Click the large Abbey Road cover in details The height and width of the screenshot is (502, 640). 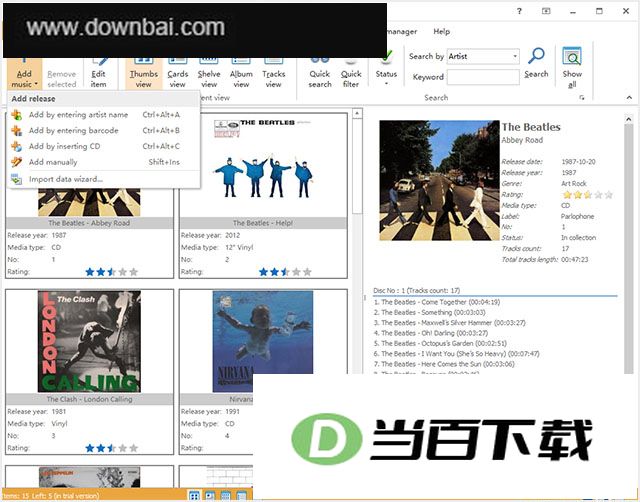(x=439, y=180)
